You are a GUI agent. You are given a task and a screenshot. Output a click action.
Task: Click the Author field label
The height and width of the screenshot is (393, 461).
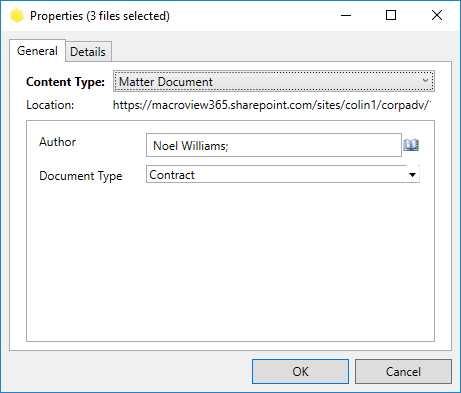click(57, 142)
